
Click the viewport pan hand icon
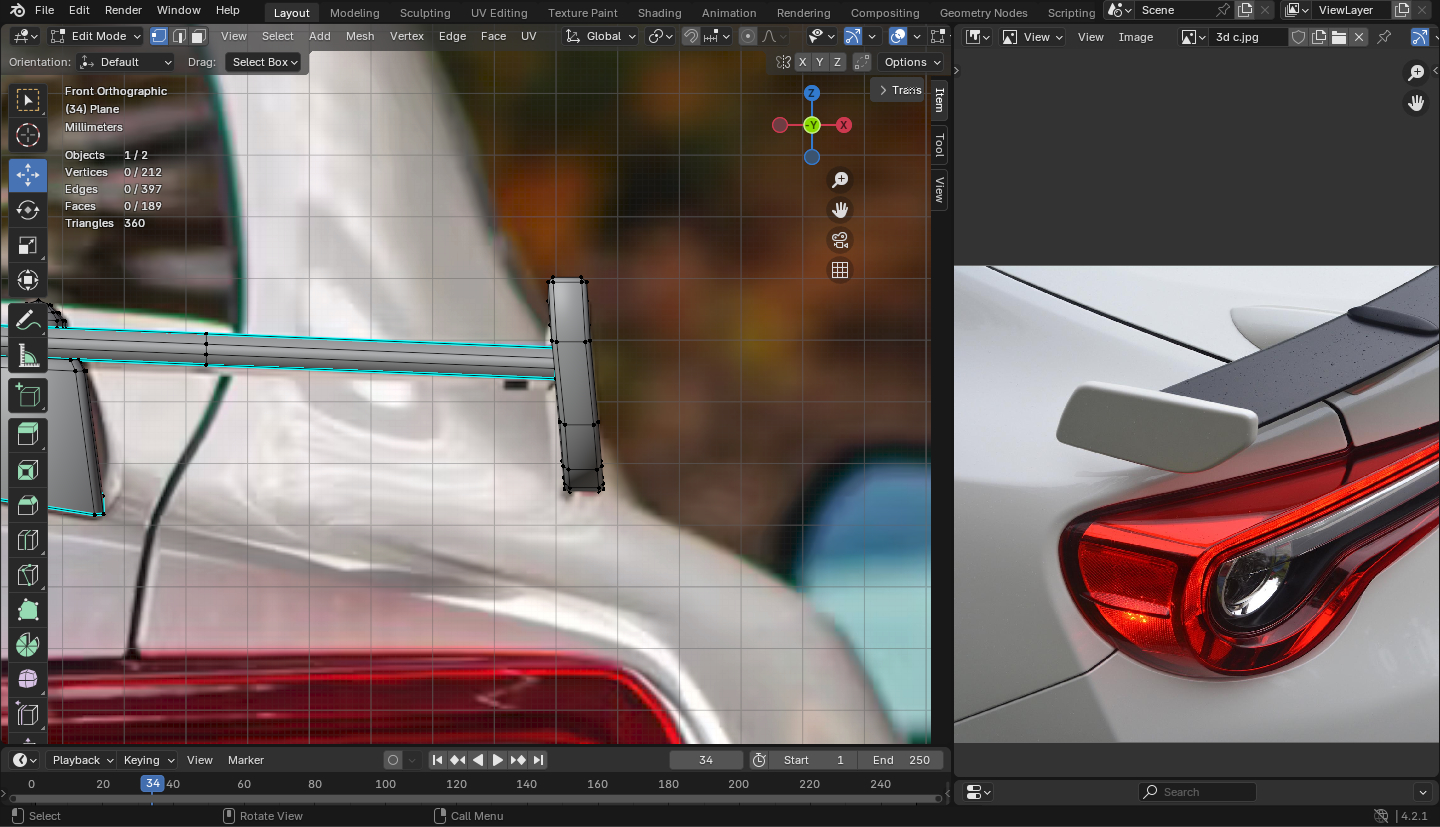(840, 210)
